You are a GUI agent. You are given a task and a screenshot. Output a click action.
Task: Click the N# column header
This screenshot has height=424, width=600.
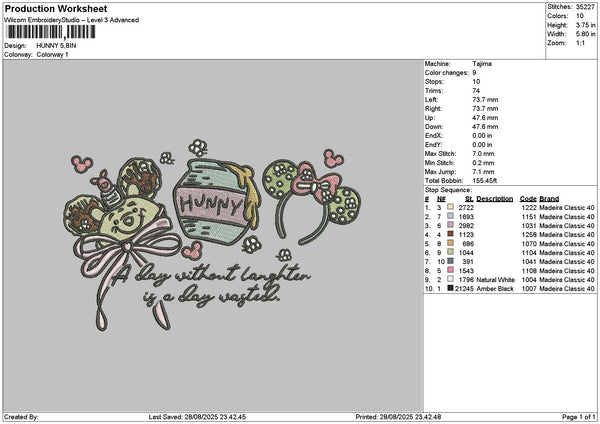point(441,199)
